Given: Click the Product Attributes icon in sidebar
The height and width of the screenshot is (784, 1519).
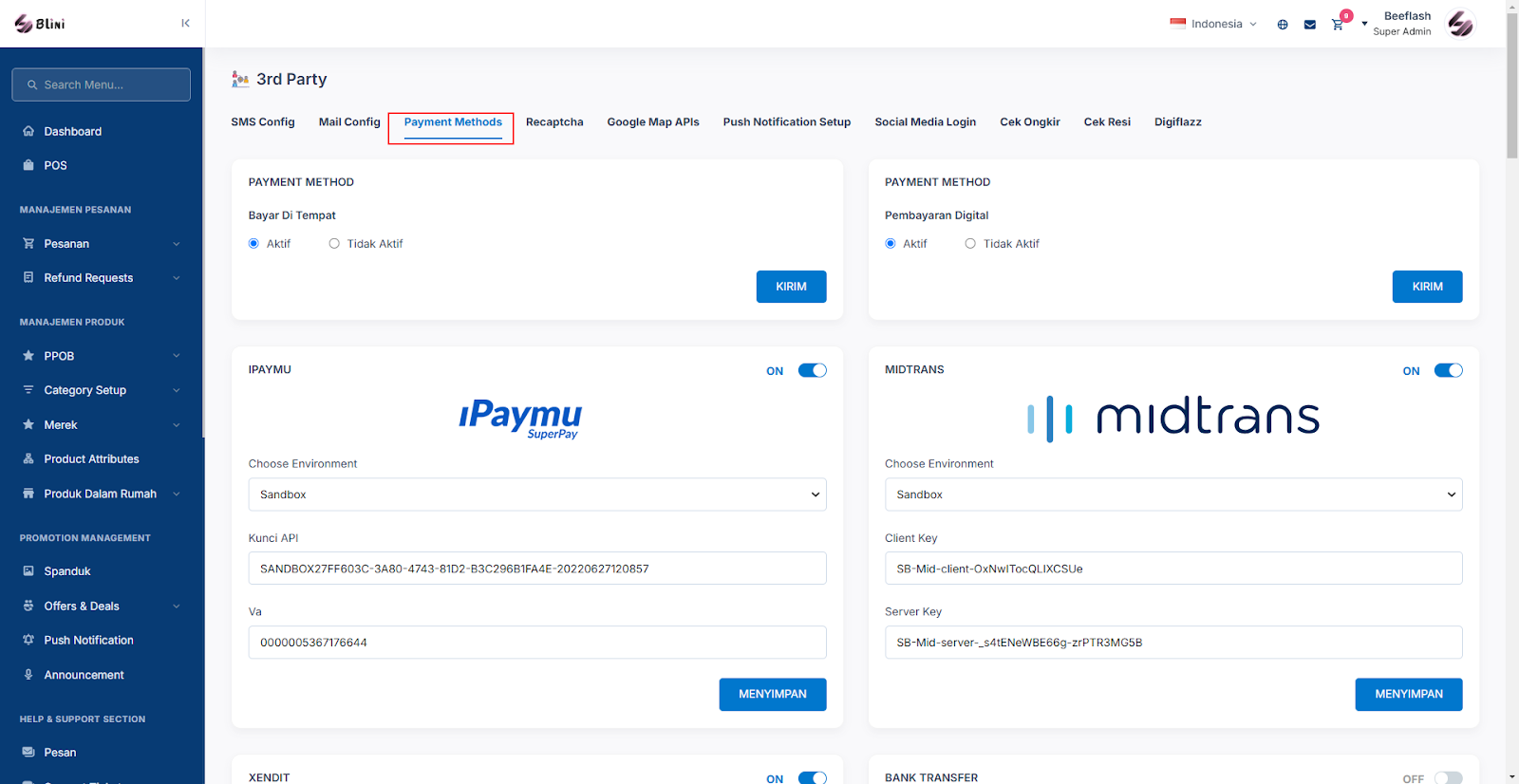Looking at the screenshot, I should (28, 459).
